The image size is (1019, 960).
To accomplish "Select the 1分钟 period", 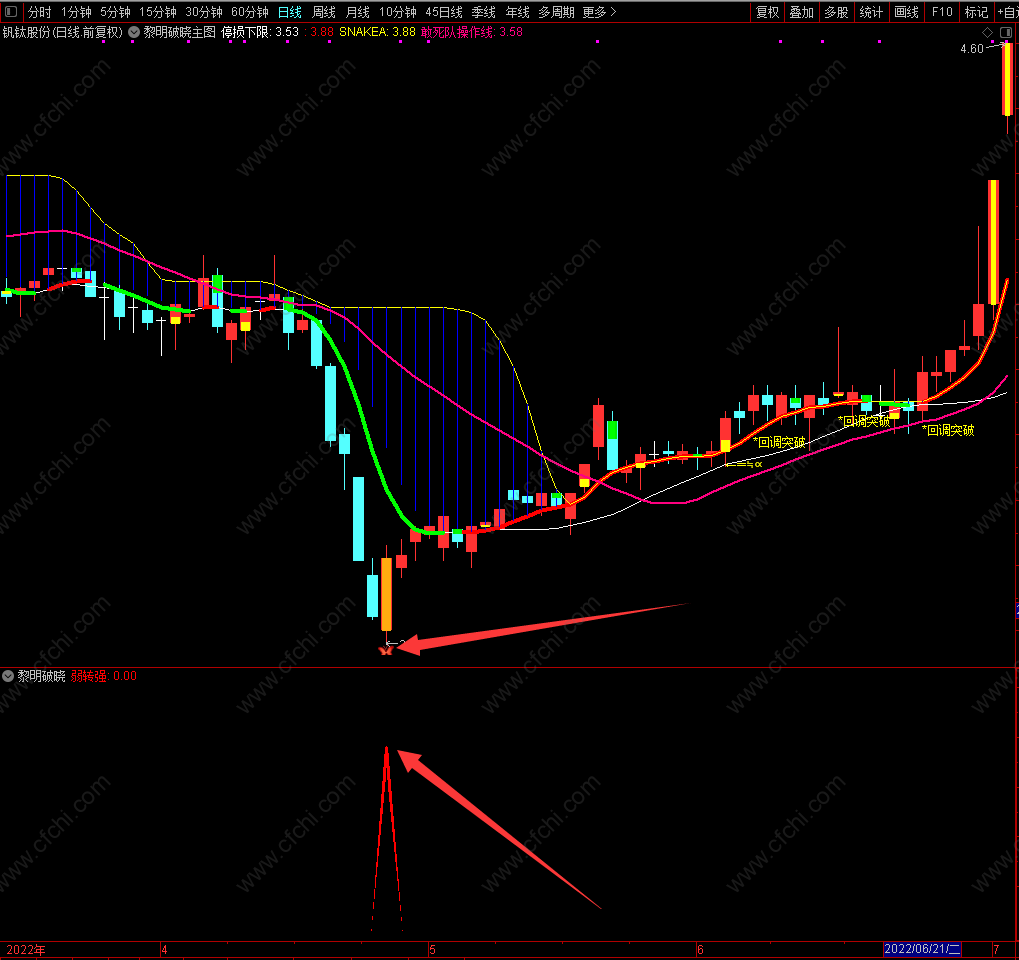I will (x=76, y=12).
